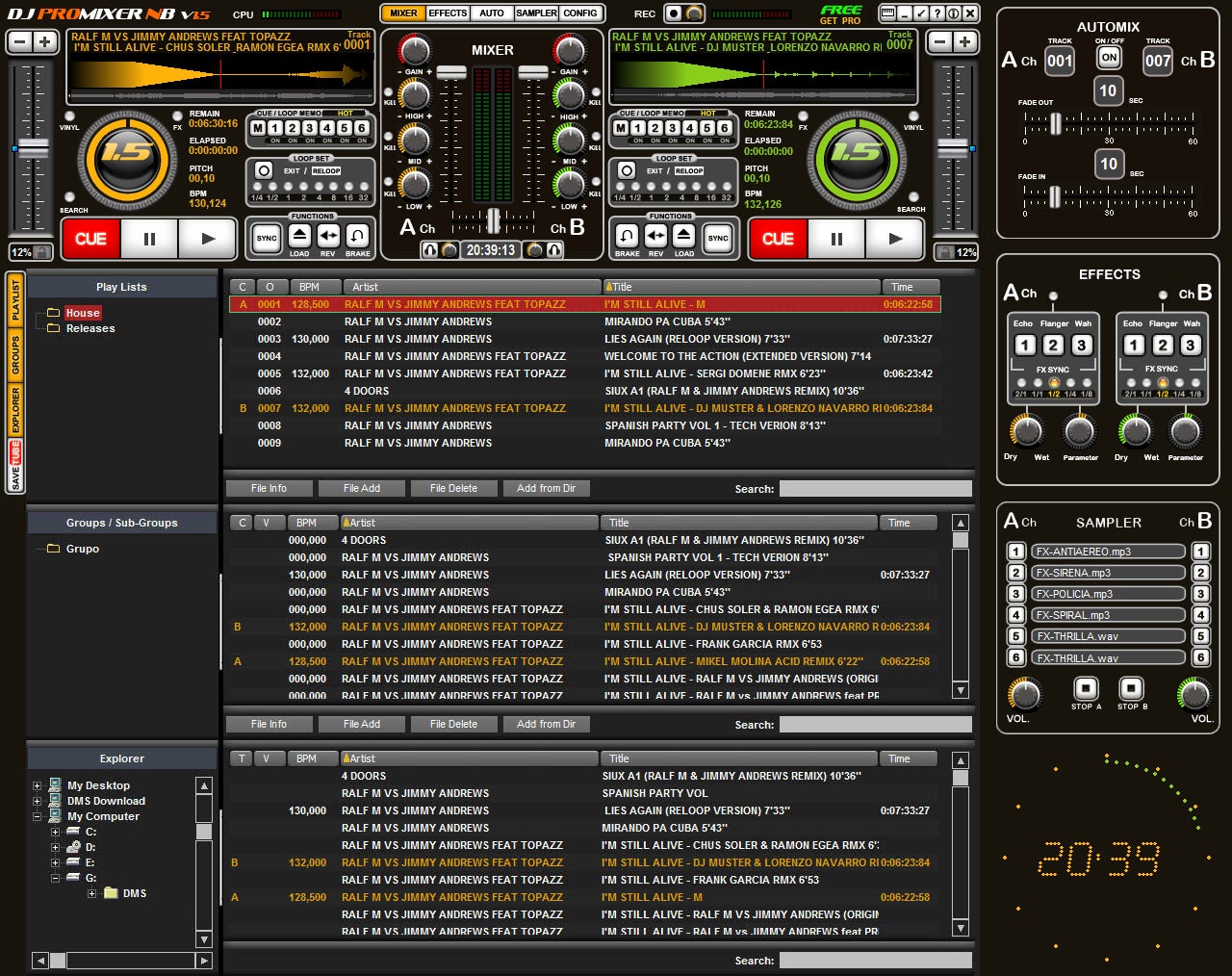The height and width of the screenshot is (976, 1232).
Task: Expand the My Desktop tree node
Action: (x=38, y=785)
